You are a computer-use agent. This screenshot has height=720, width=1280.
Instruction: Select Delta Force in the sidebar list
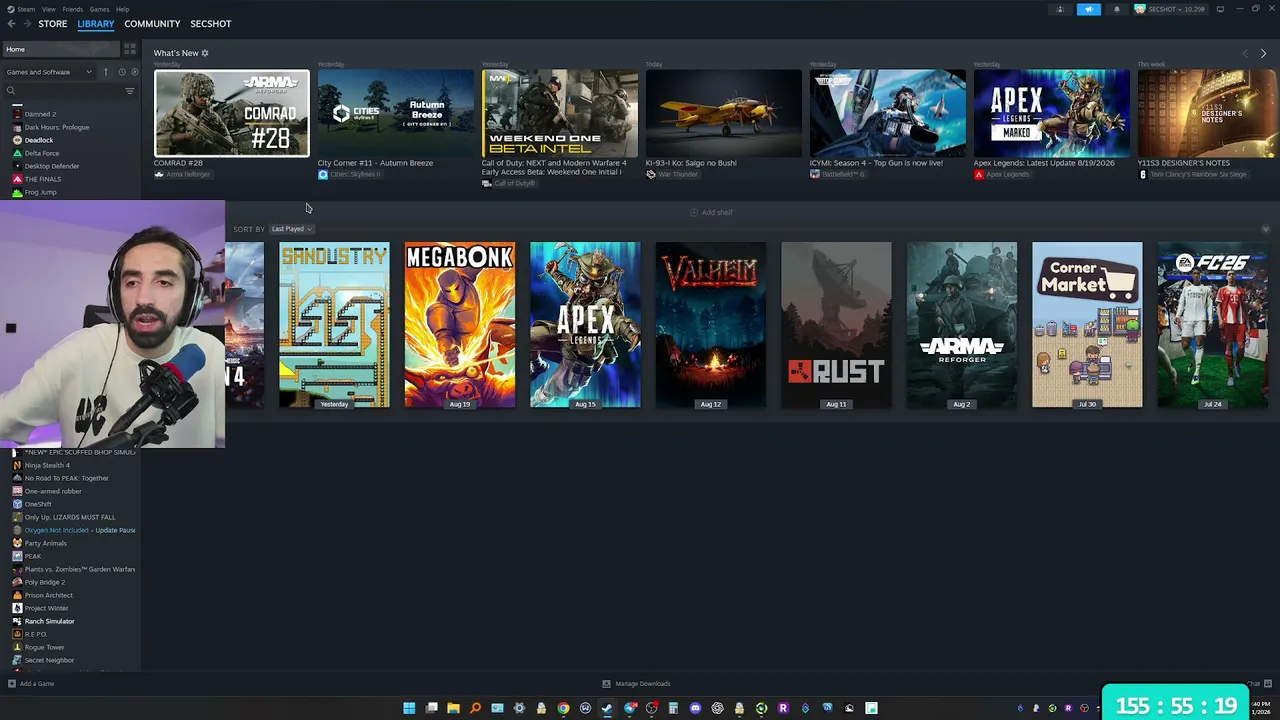[x=42, y=153]
